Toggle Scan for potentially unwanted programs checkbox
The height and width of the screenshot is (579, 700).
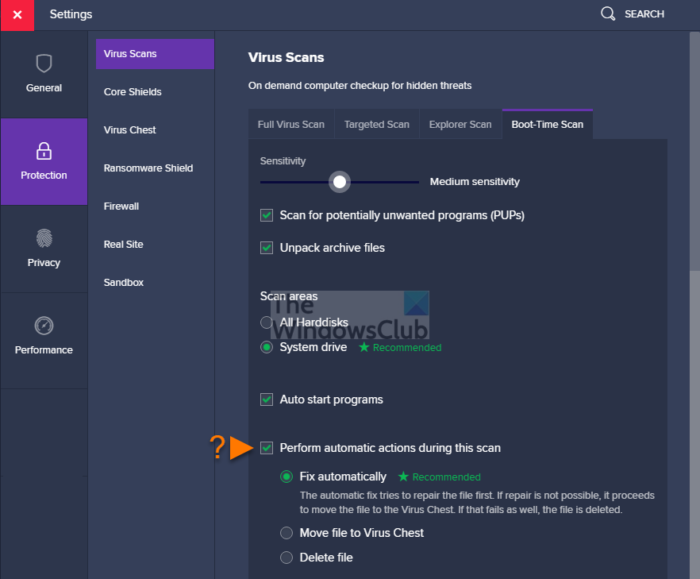267,215
